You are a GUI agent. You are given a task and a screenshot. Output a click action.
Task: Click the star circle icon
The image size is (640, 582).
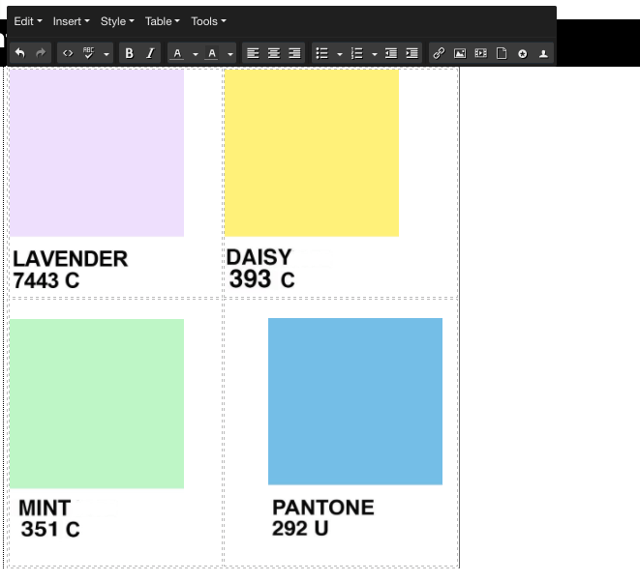click(522, 53)
